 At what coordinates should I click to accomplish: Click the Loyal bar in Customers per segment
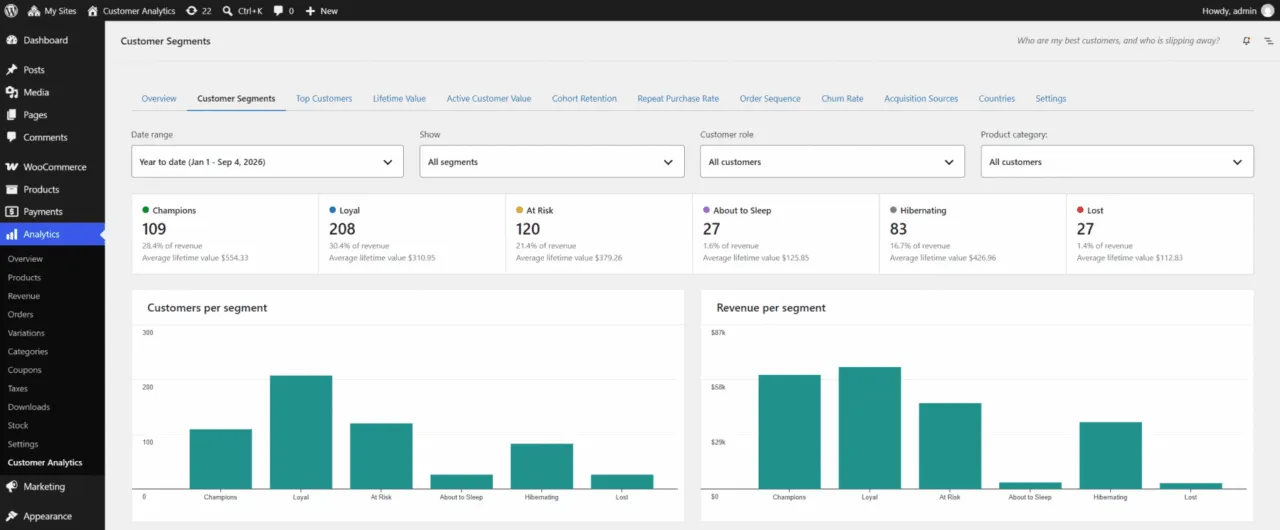[301, 432]
